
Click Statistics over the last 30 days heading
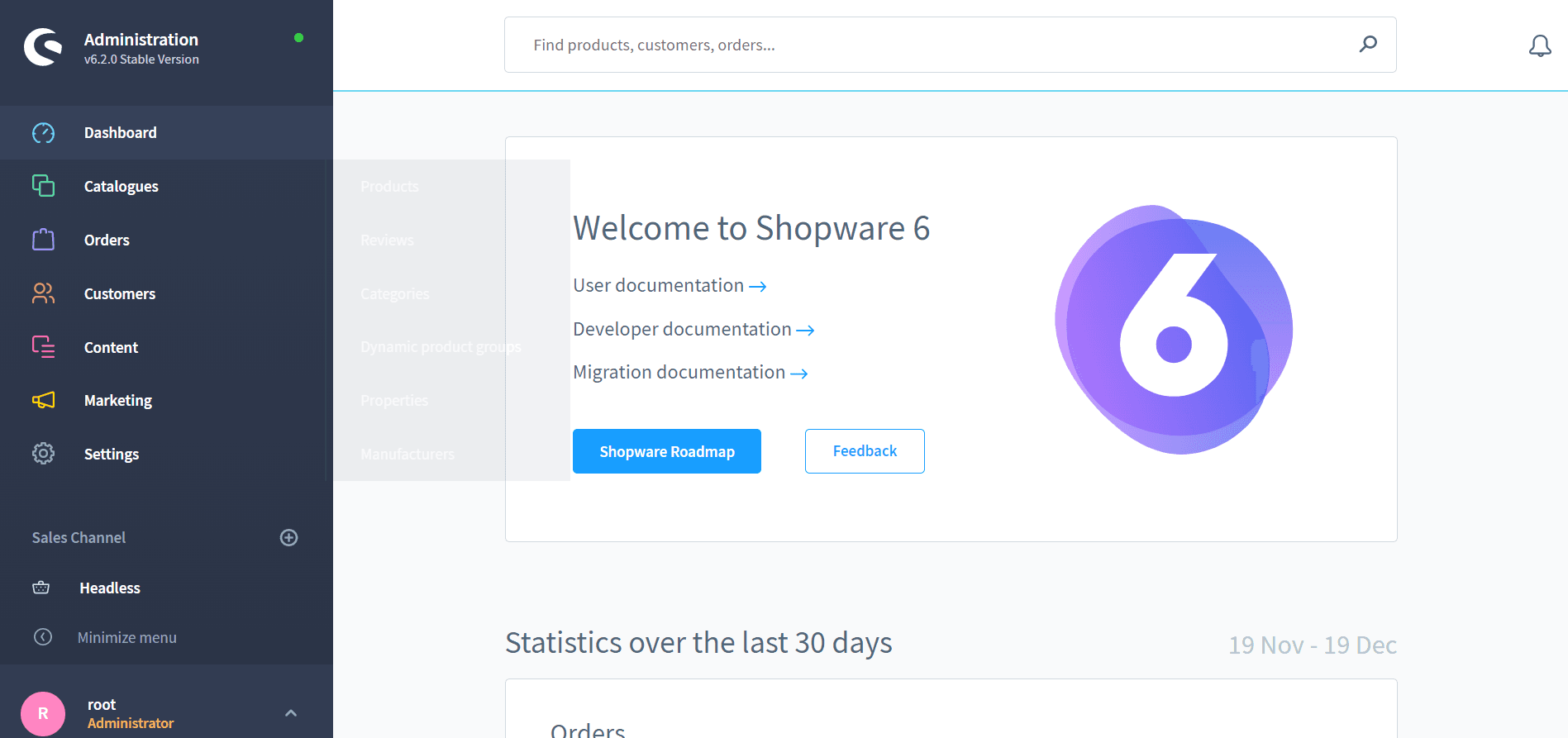698,643
